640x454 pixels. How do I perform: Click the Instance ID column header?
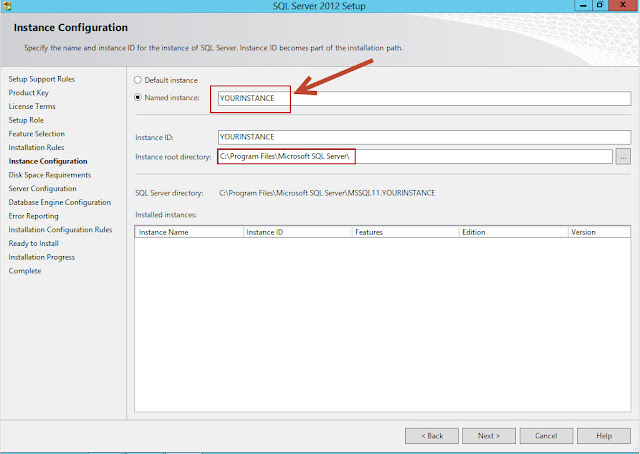(298, 232)
